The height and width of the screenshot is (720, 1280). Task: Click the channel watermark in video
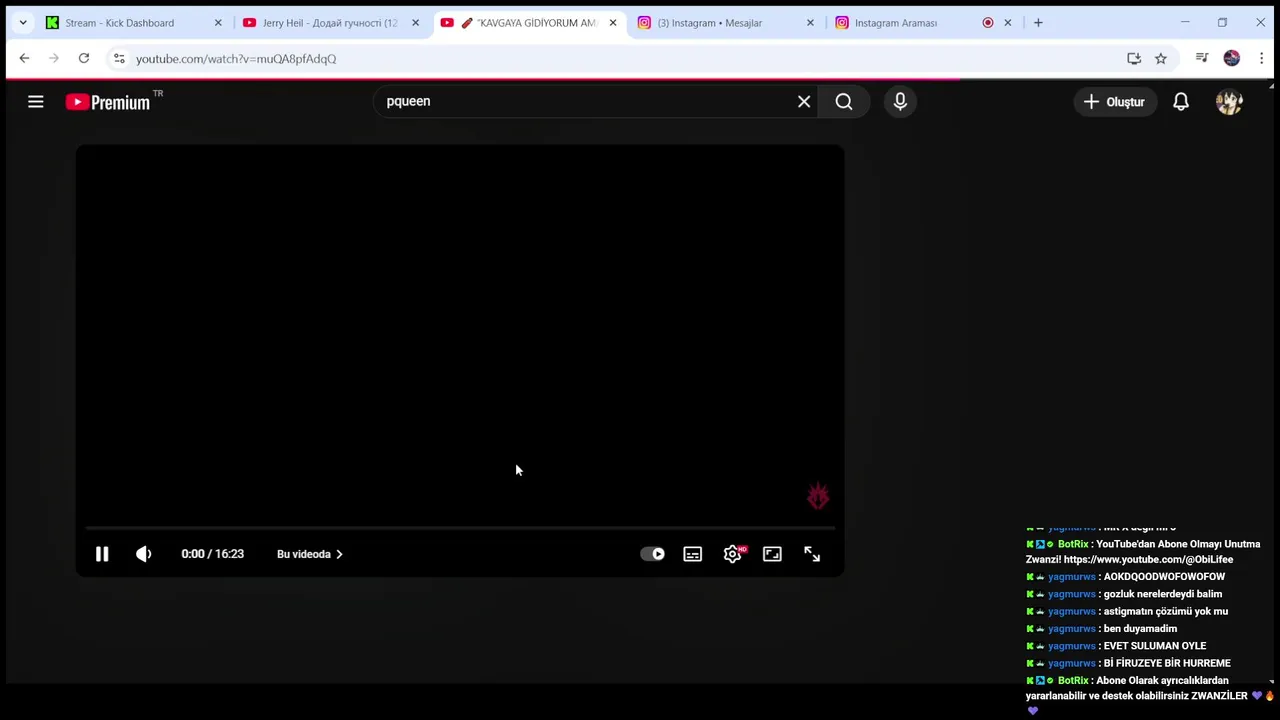[818, 496]
